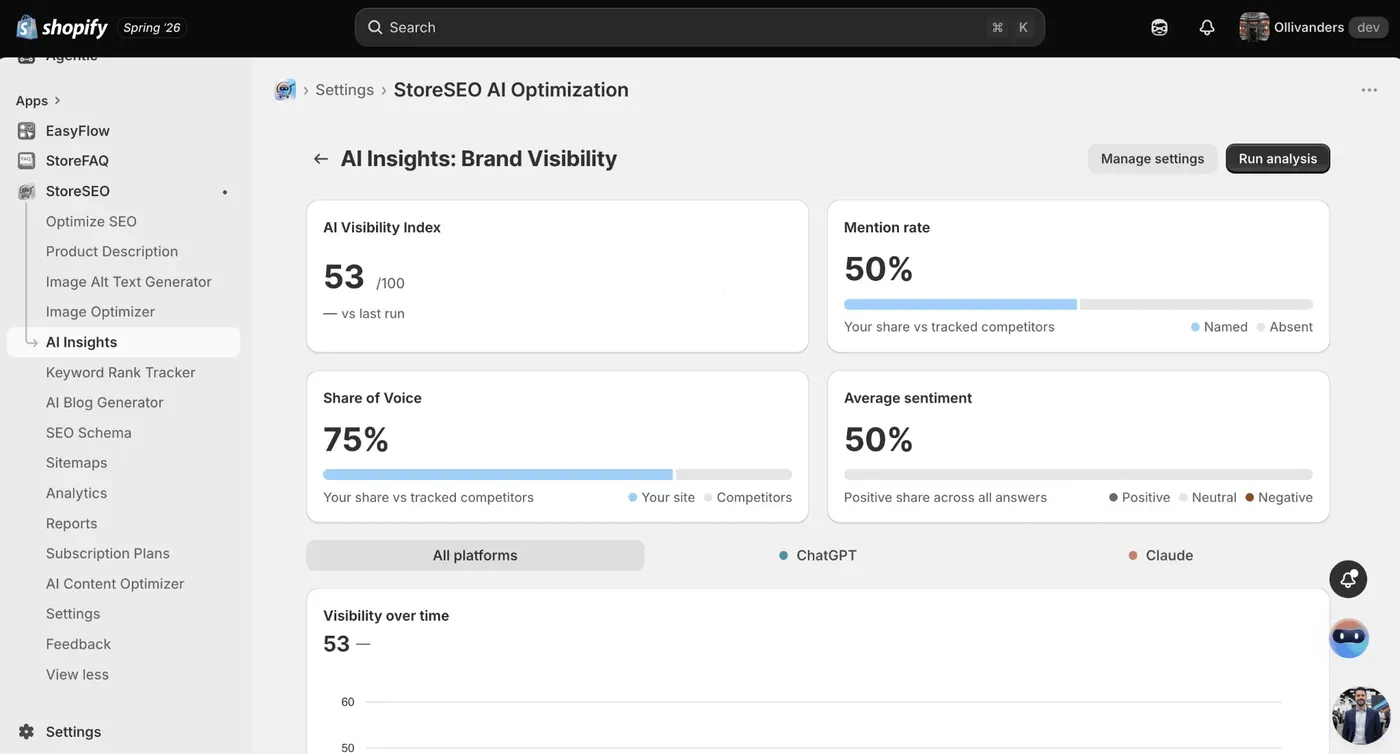Viewport: 1400px width, 754px height.
Task: Open StoreSEO Settings submenu item
Action: [73, 614]
